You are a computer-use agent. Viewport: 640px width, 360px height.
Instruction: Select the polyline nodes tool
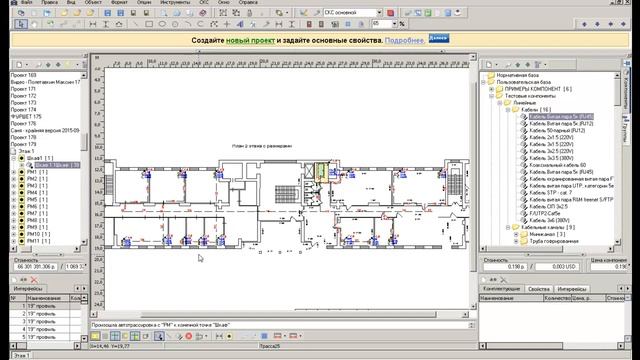pyautogui.click(x=214, y=24)
